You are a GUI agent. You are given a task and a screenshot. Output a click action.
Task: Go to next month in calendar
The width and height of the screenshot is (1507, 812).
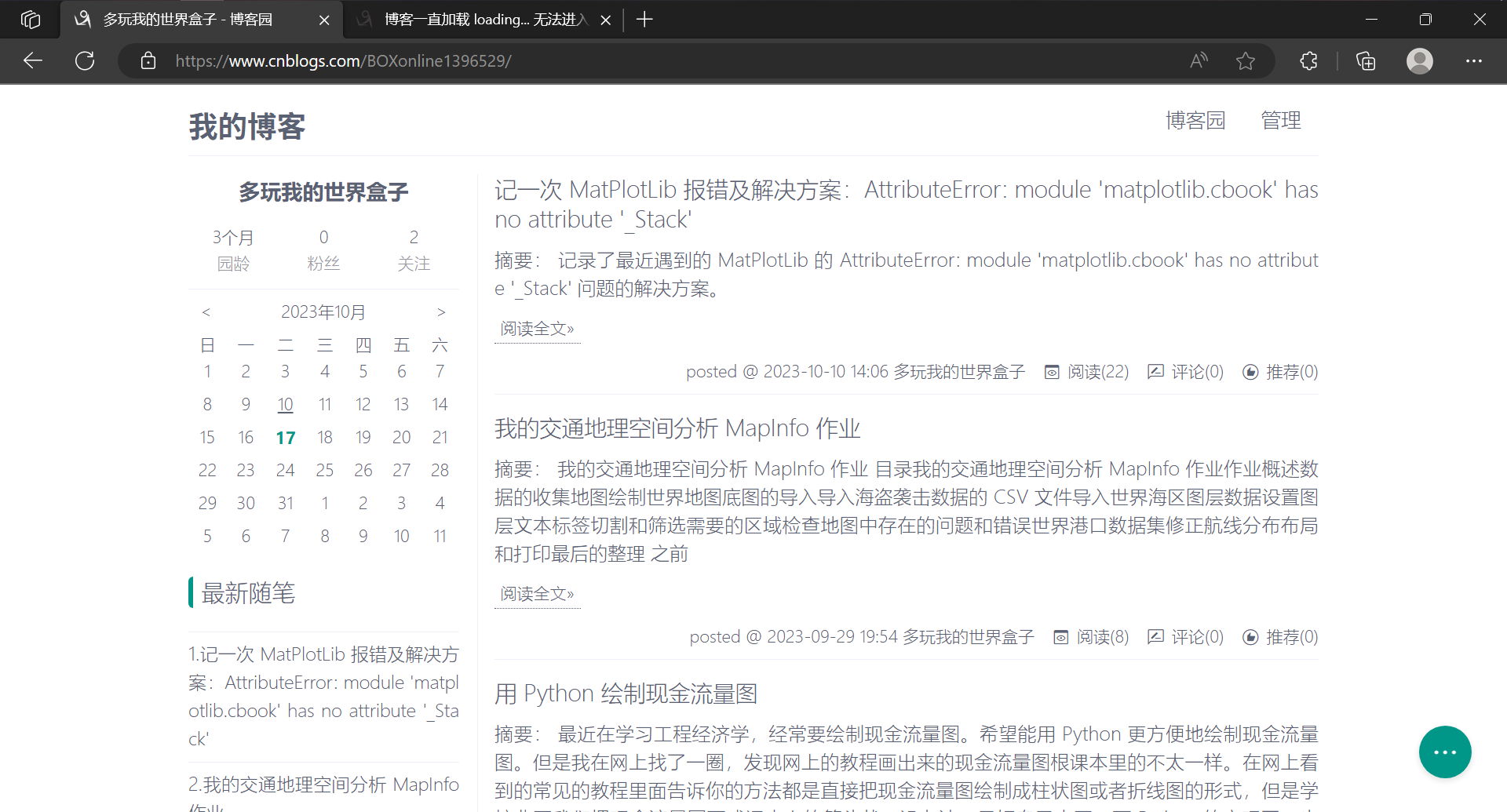[x=441, y=312]
